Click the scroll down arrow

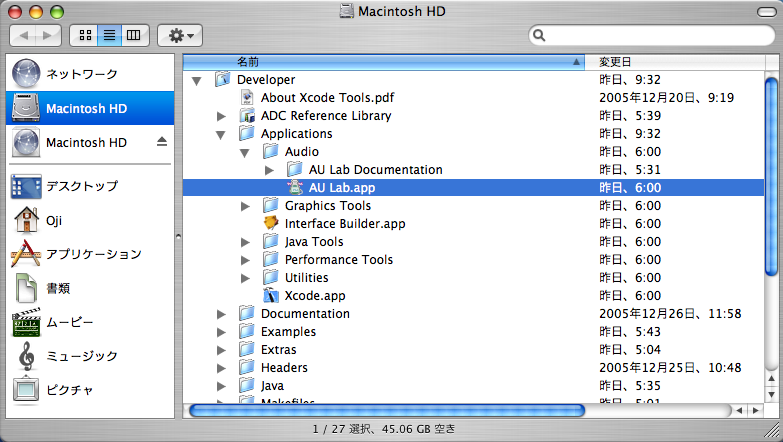772,395
